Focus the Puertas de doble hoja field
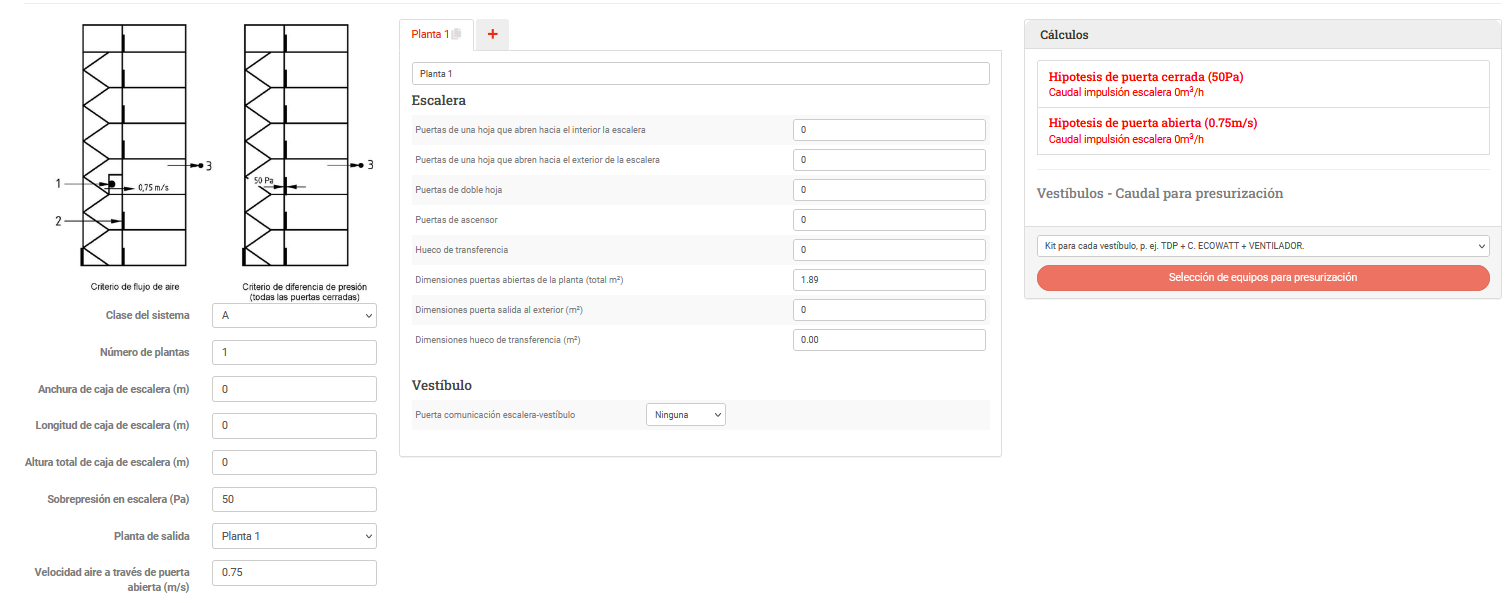1509x603 pixels. click(x=888, y=190)
